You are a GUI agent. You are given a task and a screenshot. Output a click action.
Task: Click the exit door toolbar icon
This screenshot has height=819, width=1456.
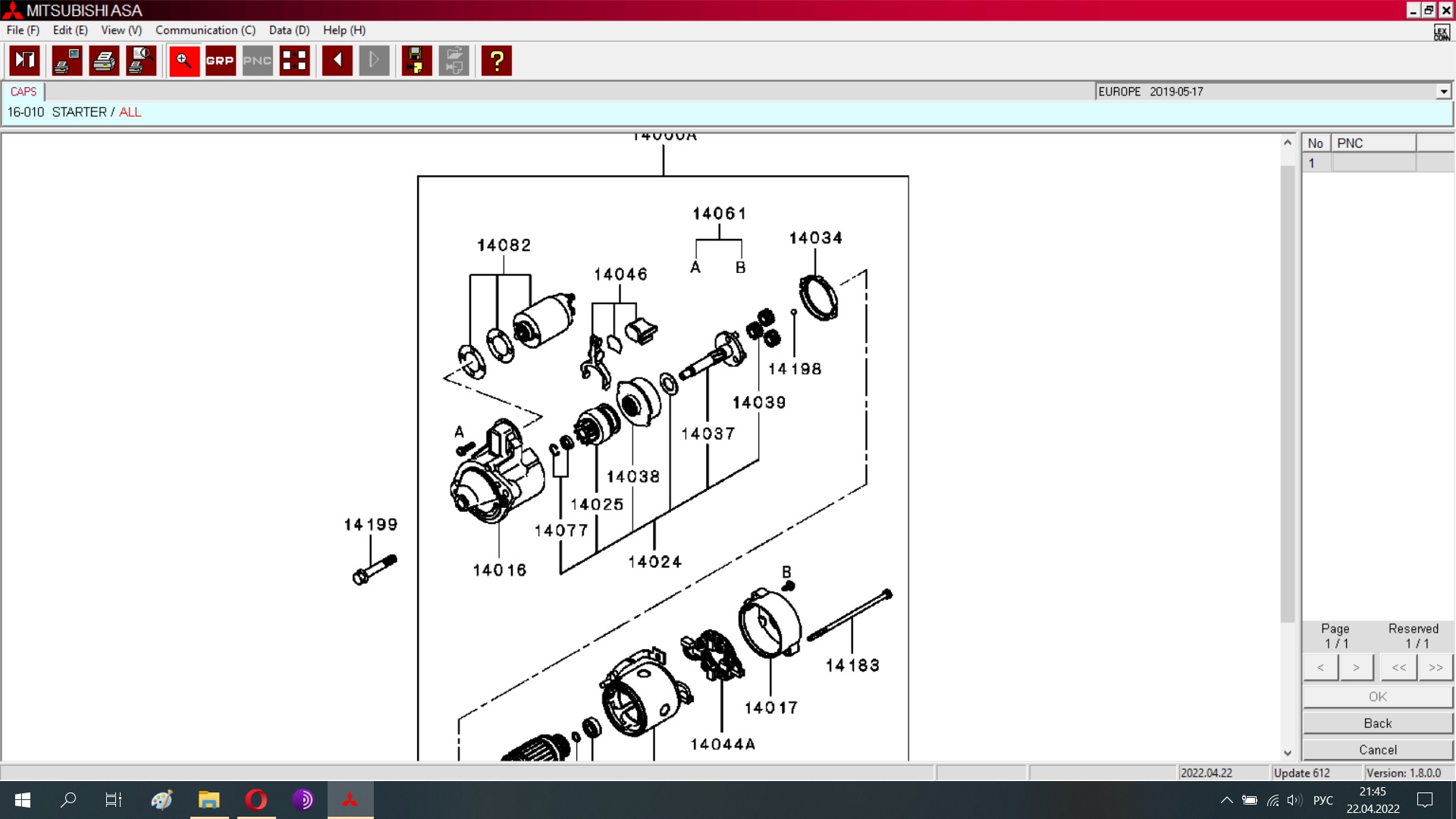tap(25, 61)
